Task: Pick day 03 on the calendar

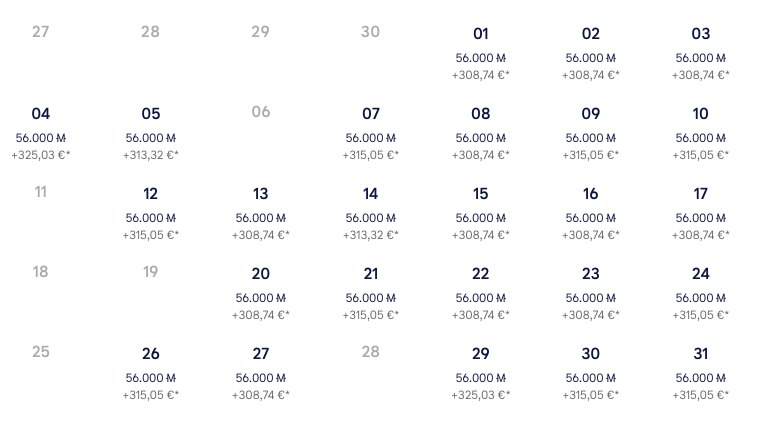Action: [701, 53]
